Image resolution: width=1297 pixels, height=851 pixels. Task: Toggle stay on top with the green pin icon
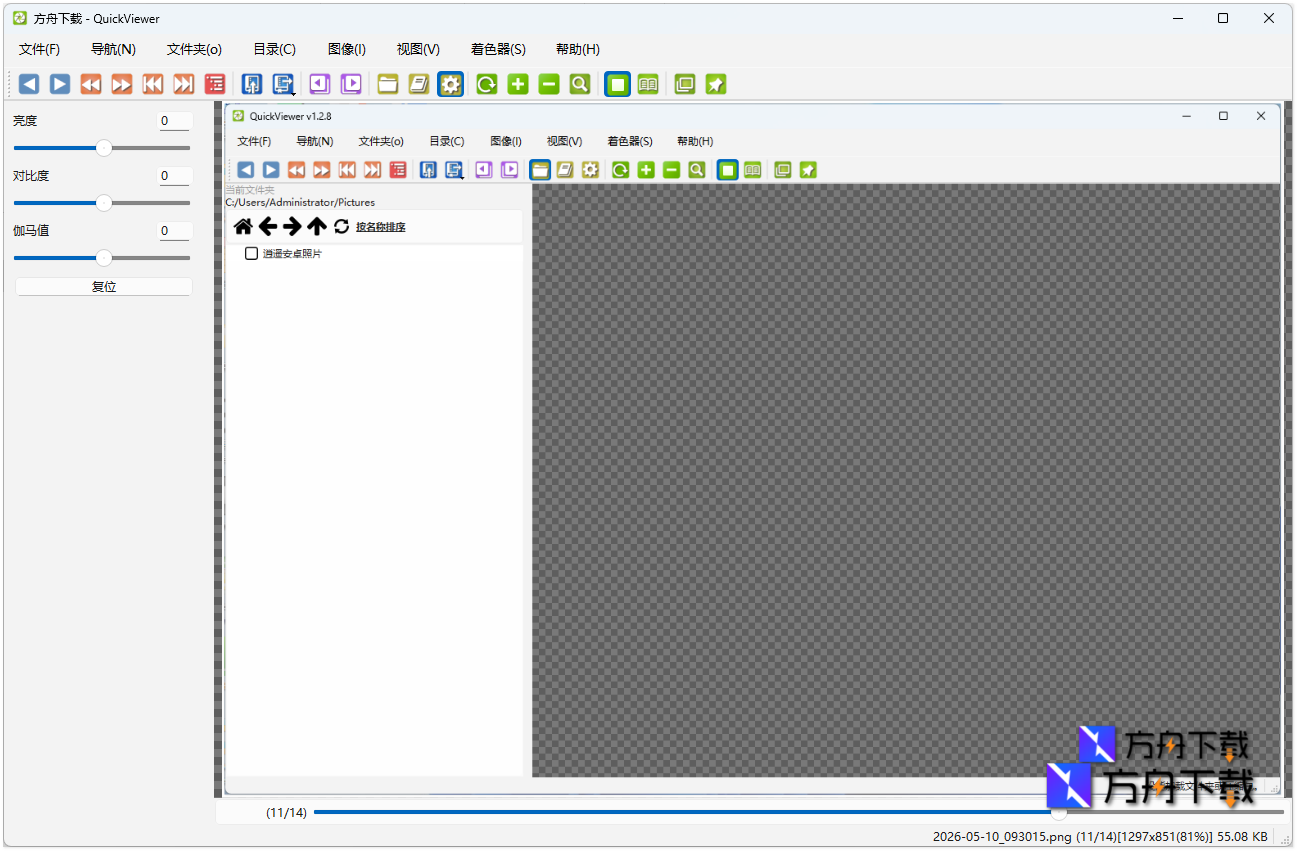pos(716,84)
